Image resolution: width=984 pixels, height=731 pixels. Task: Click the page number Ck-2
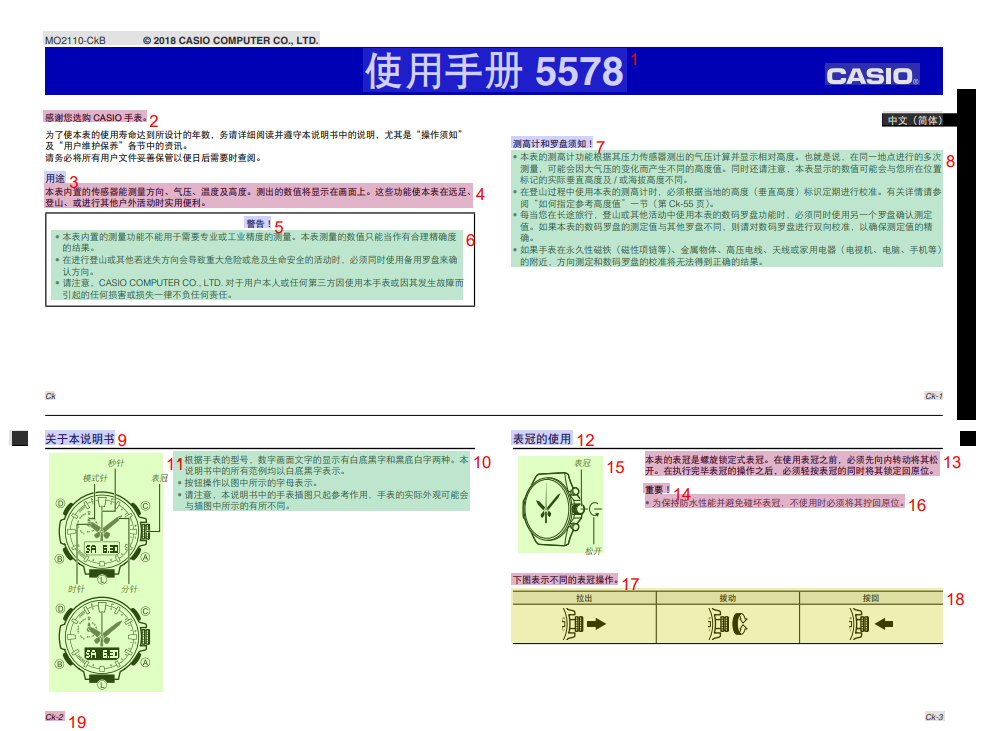click(54, 717)
